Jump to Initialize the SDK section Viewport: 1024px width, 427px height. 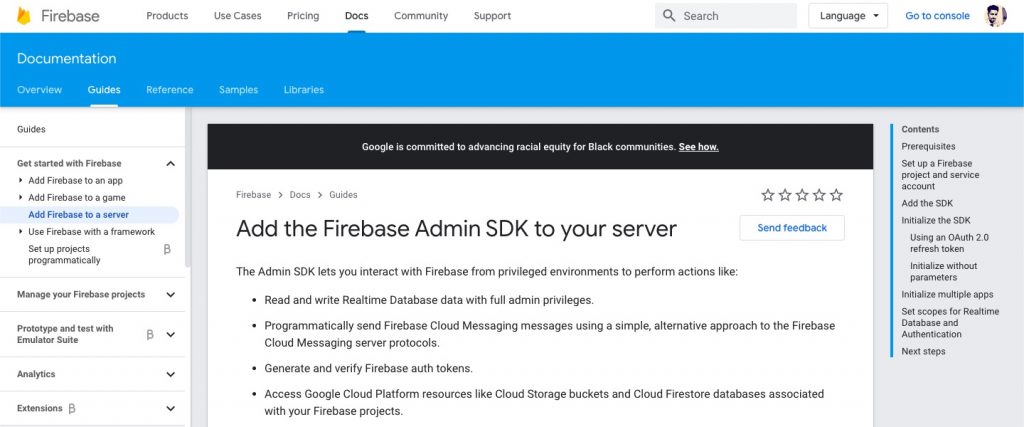[936, 220]
